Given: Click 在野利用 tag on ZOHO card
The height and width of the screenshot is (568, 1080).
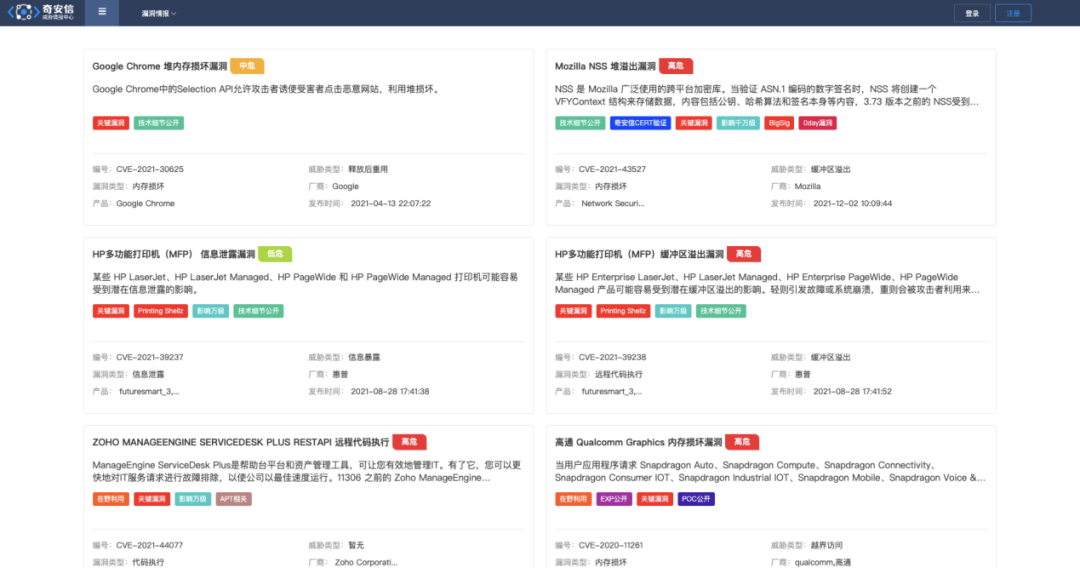Looking at the screenshot, I should tap(110, 498).
